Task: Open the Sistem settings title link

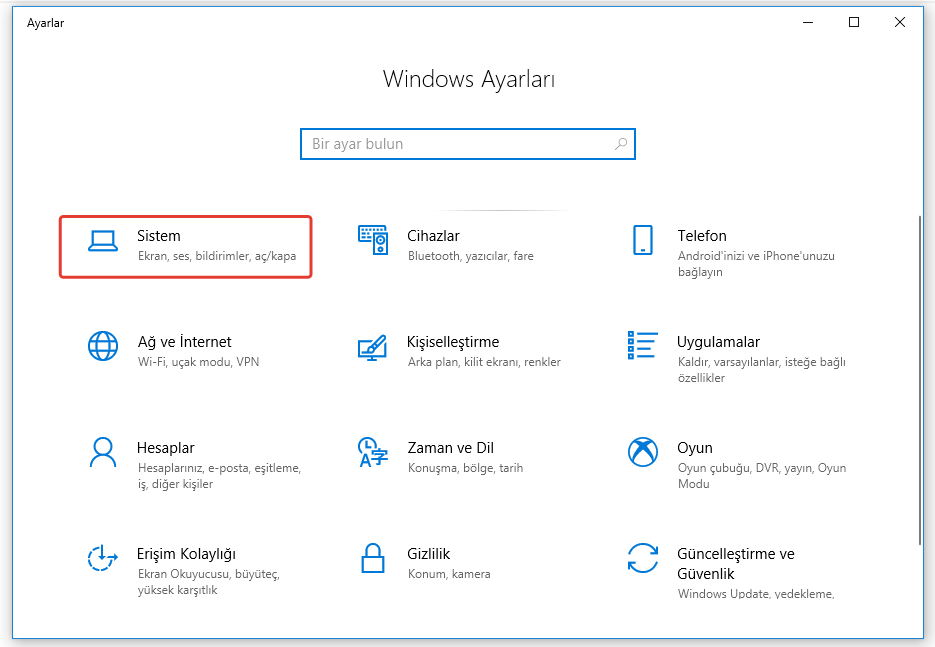Action: 159,236
